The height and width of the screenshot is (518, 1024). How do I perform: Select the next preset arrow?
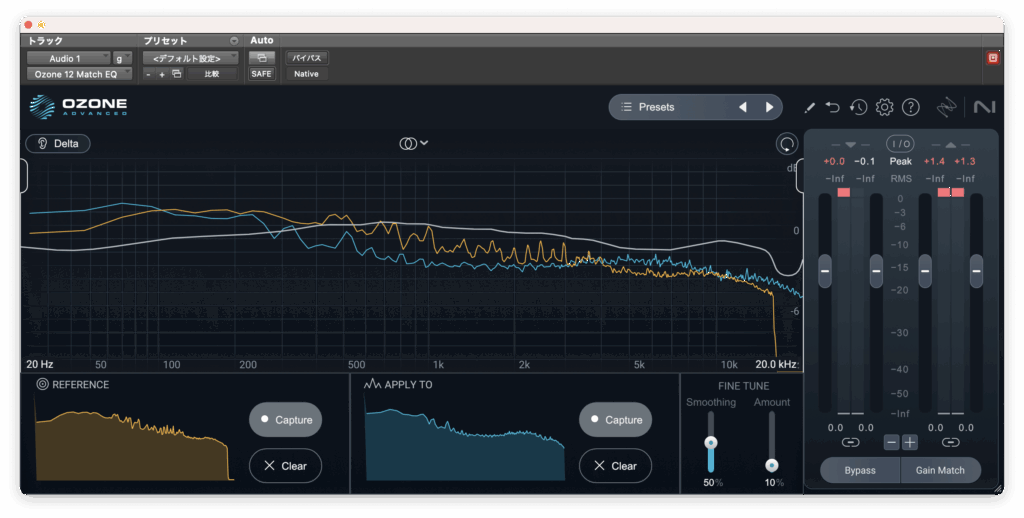[769, 107]
